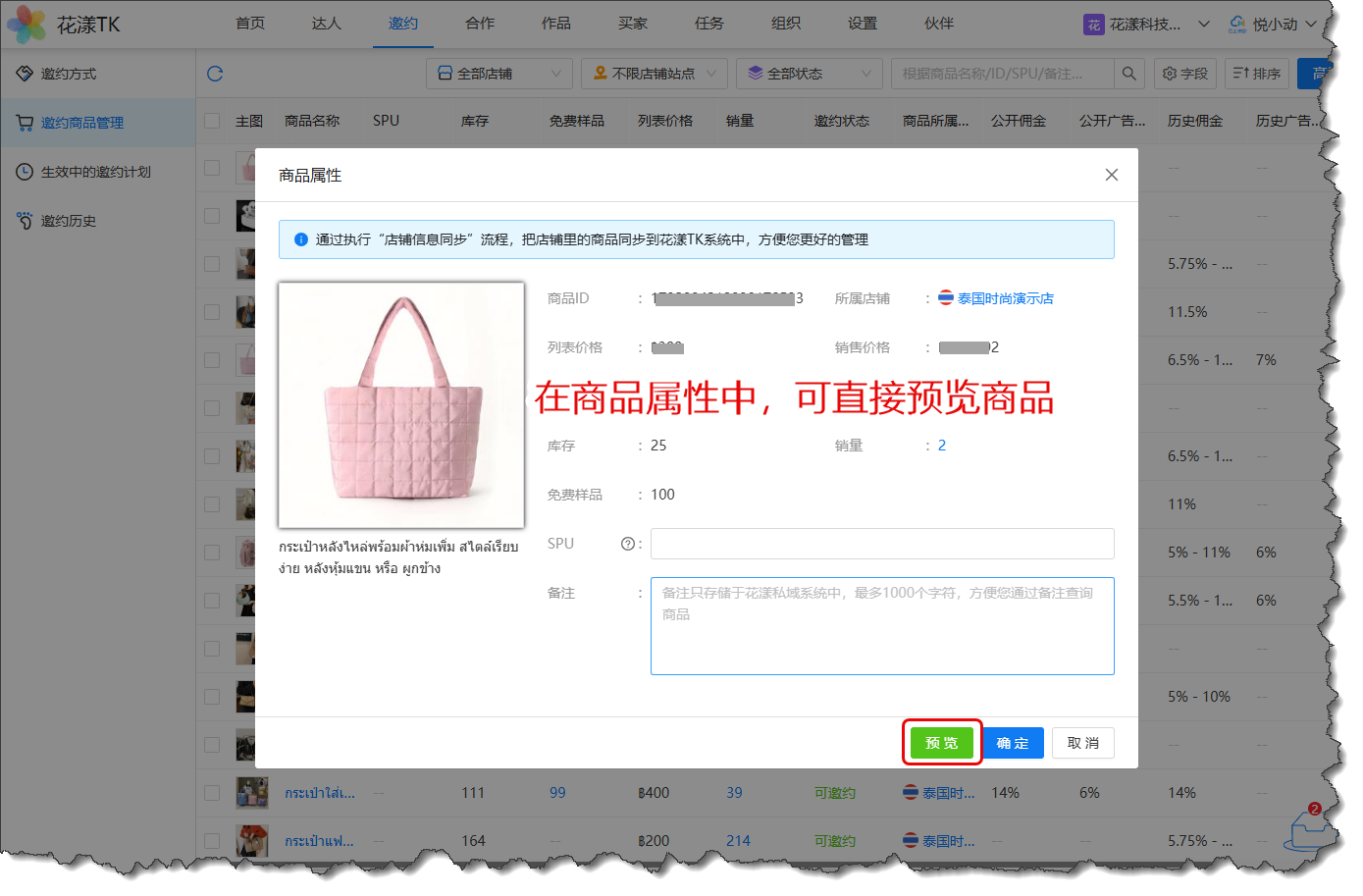Expand the 全部店铺 dropdown
The image size is (1363, 896).
498,74
